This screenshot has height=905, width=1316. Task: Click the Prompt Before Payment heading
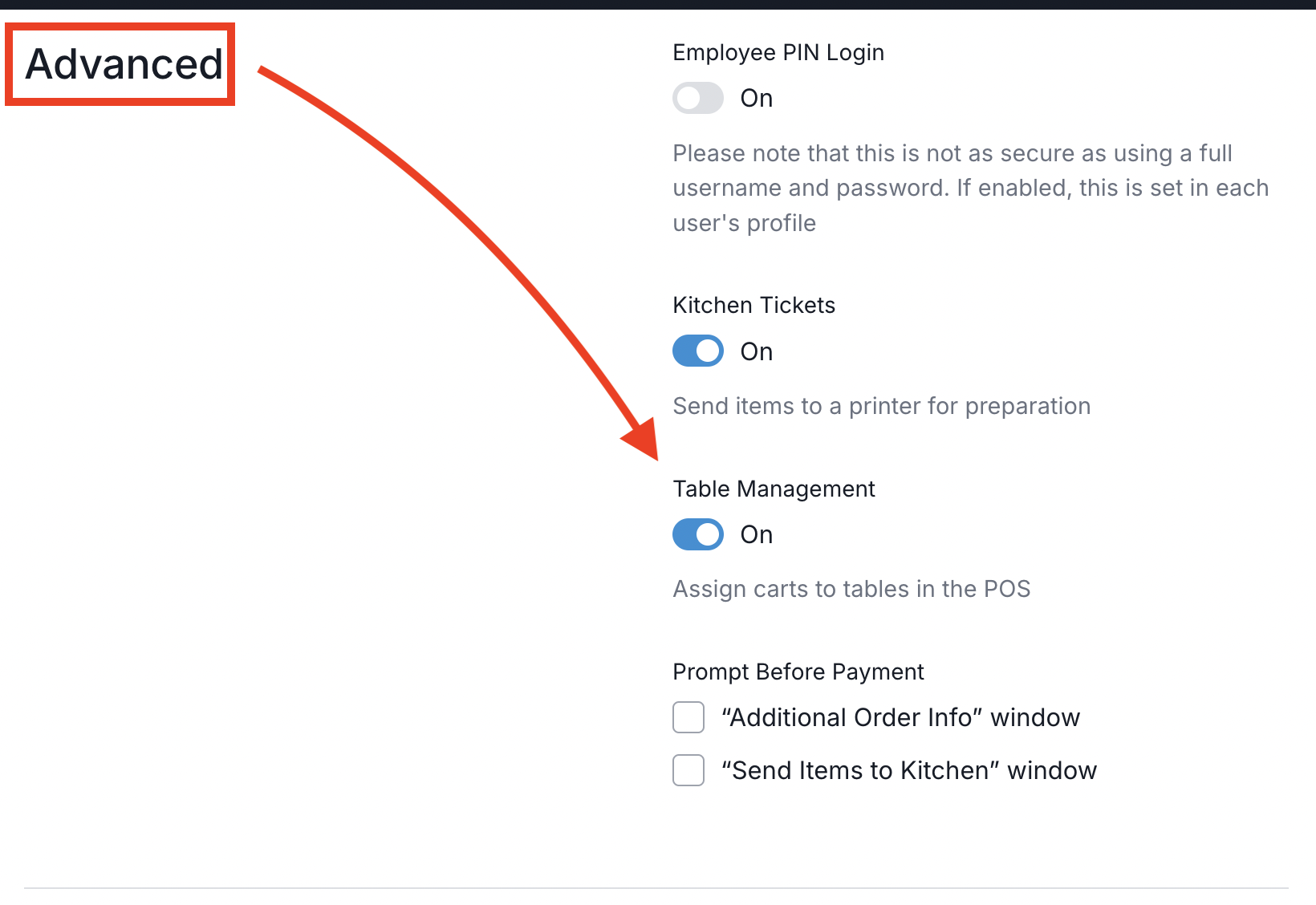(x=798, y=672)
